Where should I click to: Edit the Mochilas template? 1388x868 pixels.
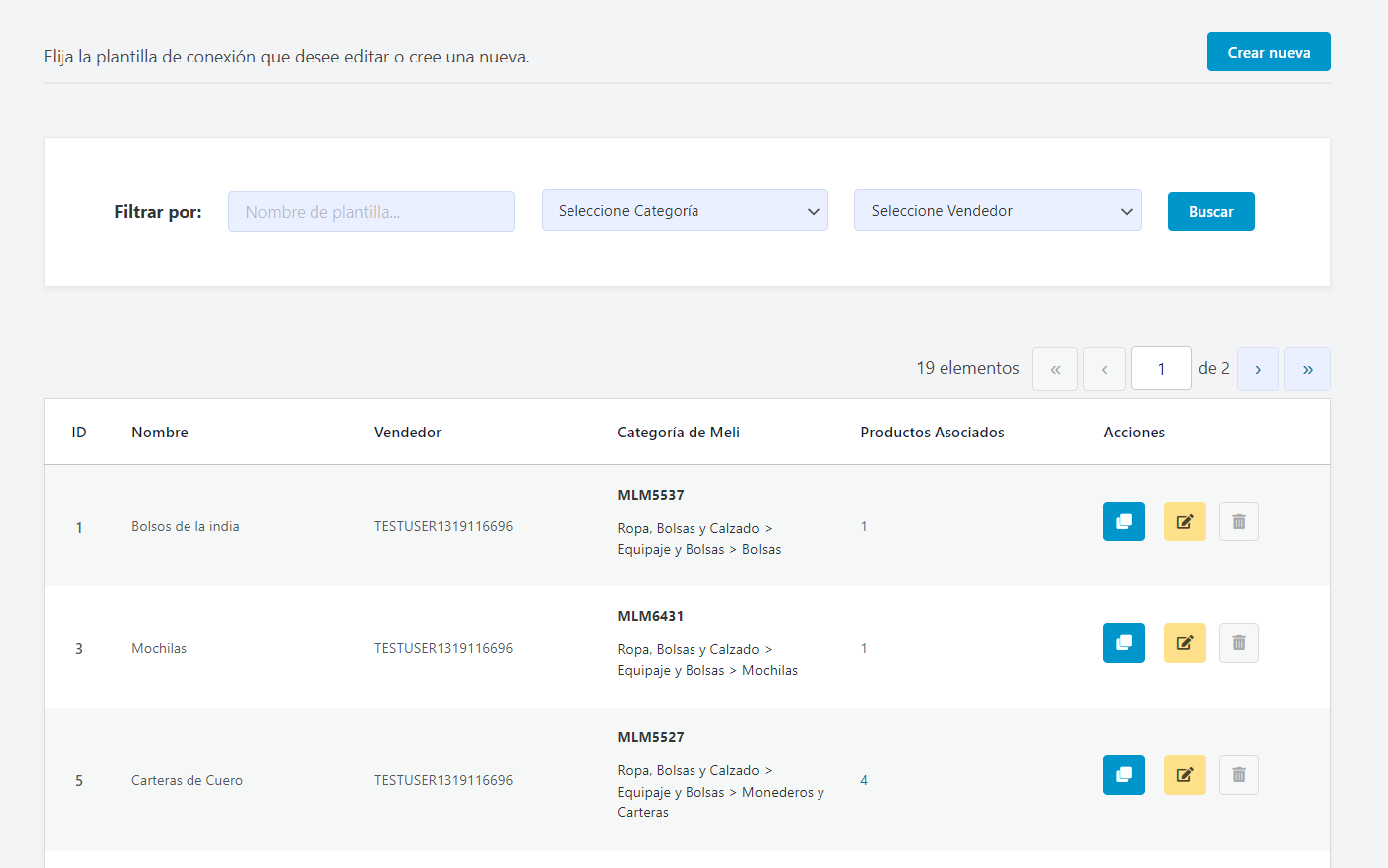[x=1184, y=643]
